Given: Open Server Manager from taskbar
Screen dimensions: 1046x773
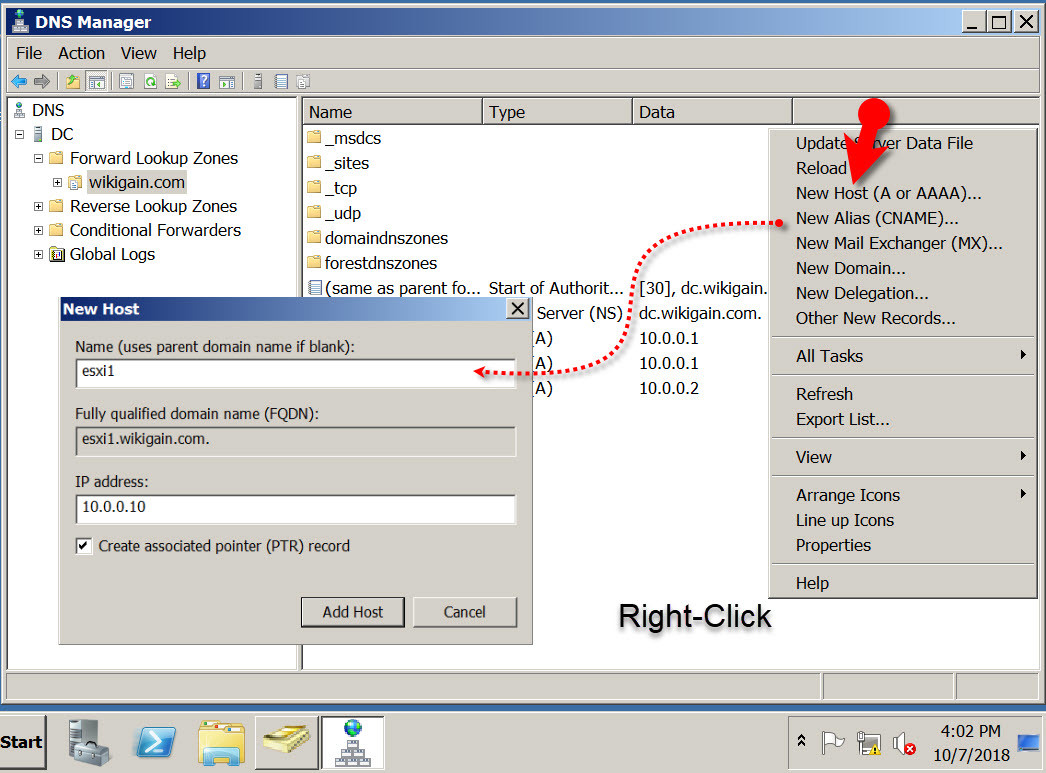Looking at the screenshot, I should (x=89, y=742).
